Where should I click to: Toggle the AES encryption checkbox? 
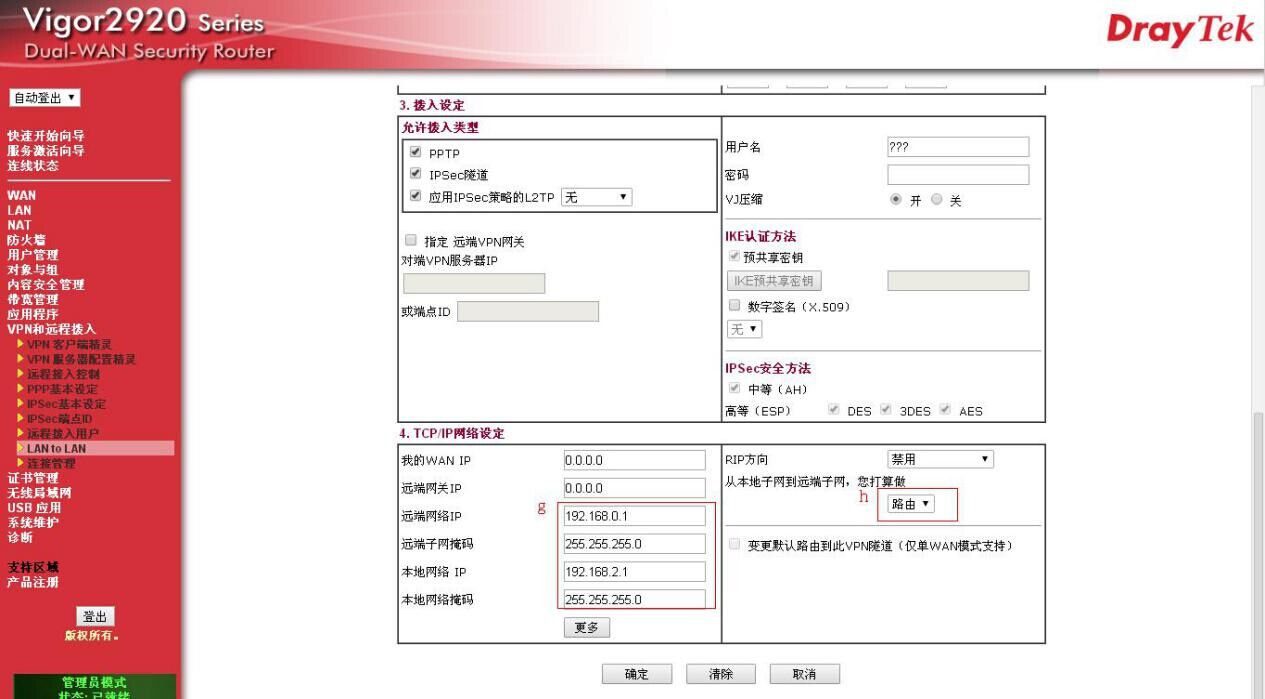[945, 410]
